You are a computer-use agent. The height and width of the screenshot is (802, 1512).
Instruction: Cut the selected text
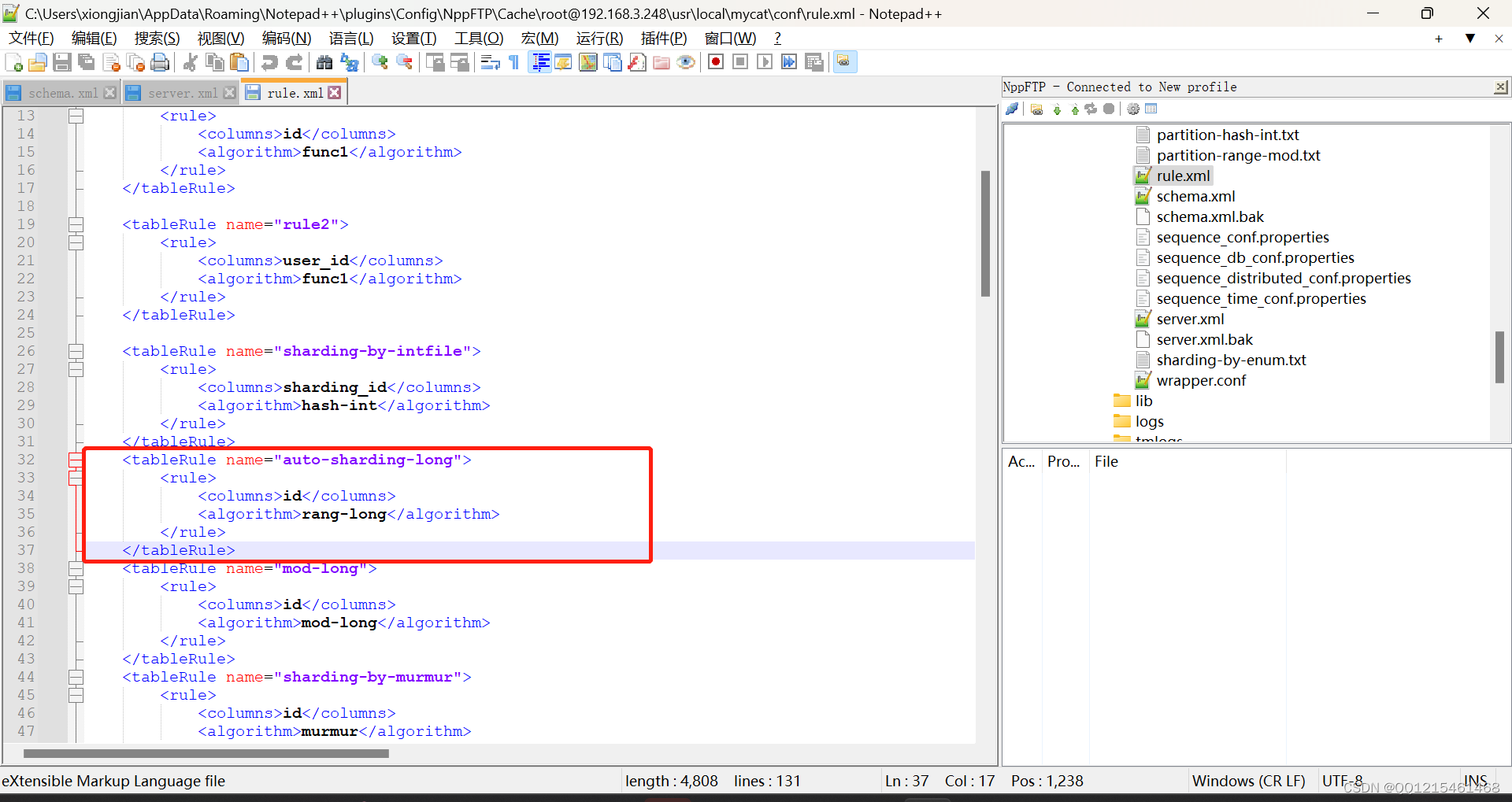(190, 62)
